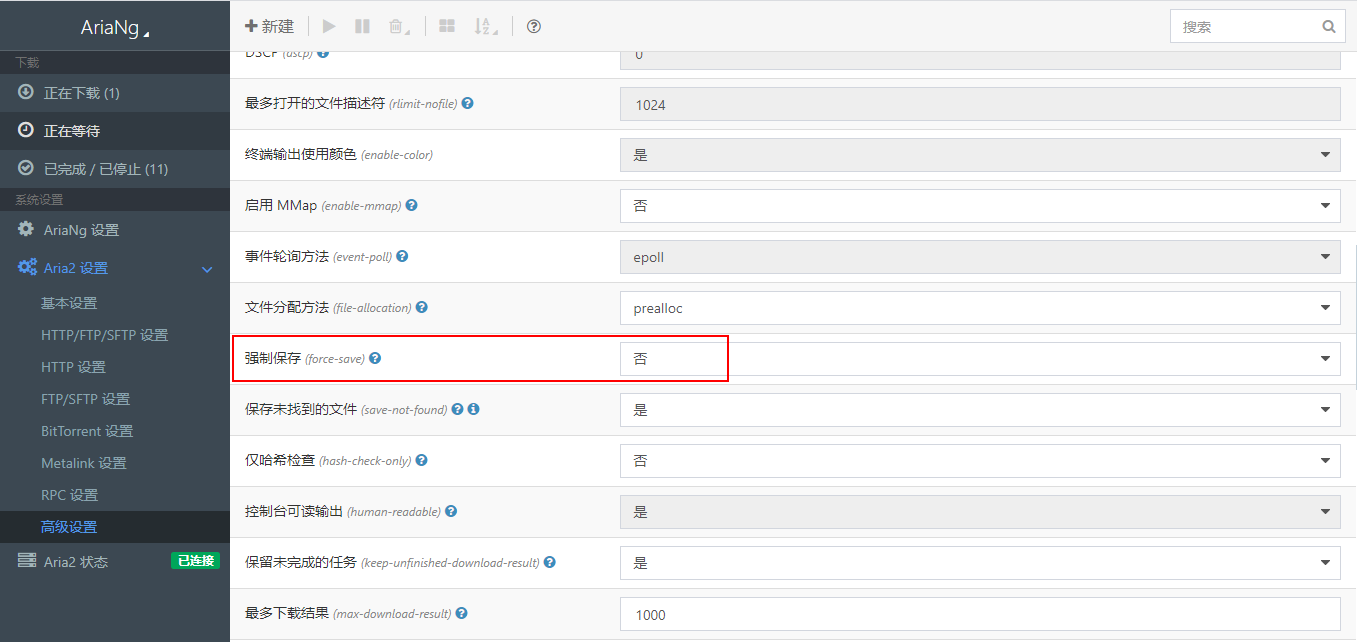
Task: Open RPC 设置 in sidebar
Action: [69, 495]
